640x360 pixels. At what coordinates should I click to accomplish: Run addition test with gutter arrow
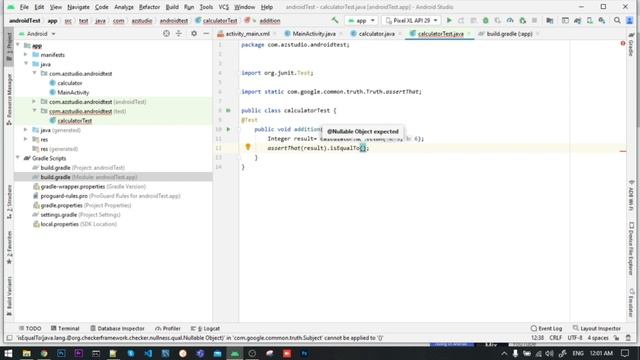pos(228,129)
